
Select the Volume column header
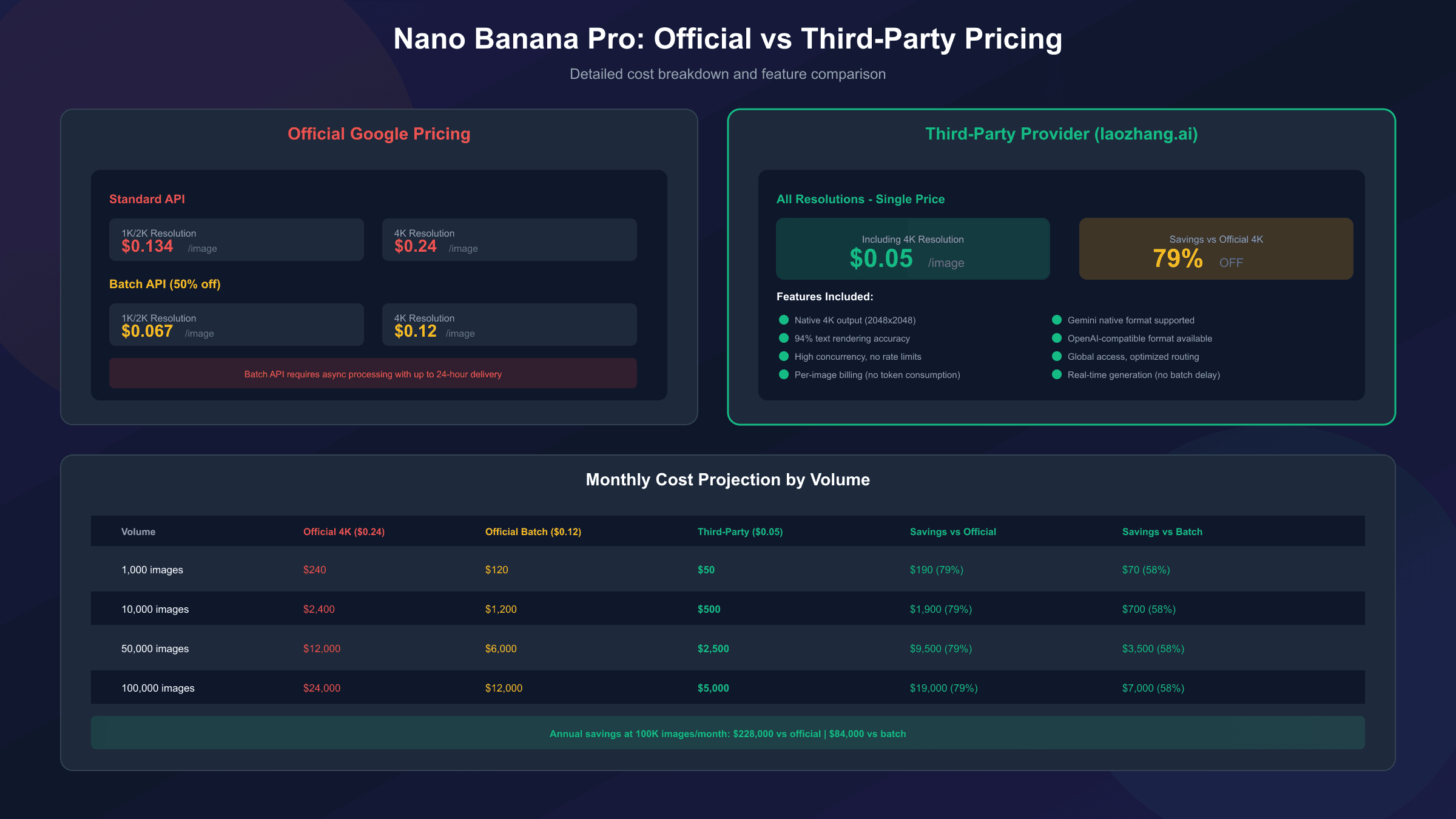pos(138,531)
